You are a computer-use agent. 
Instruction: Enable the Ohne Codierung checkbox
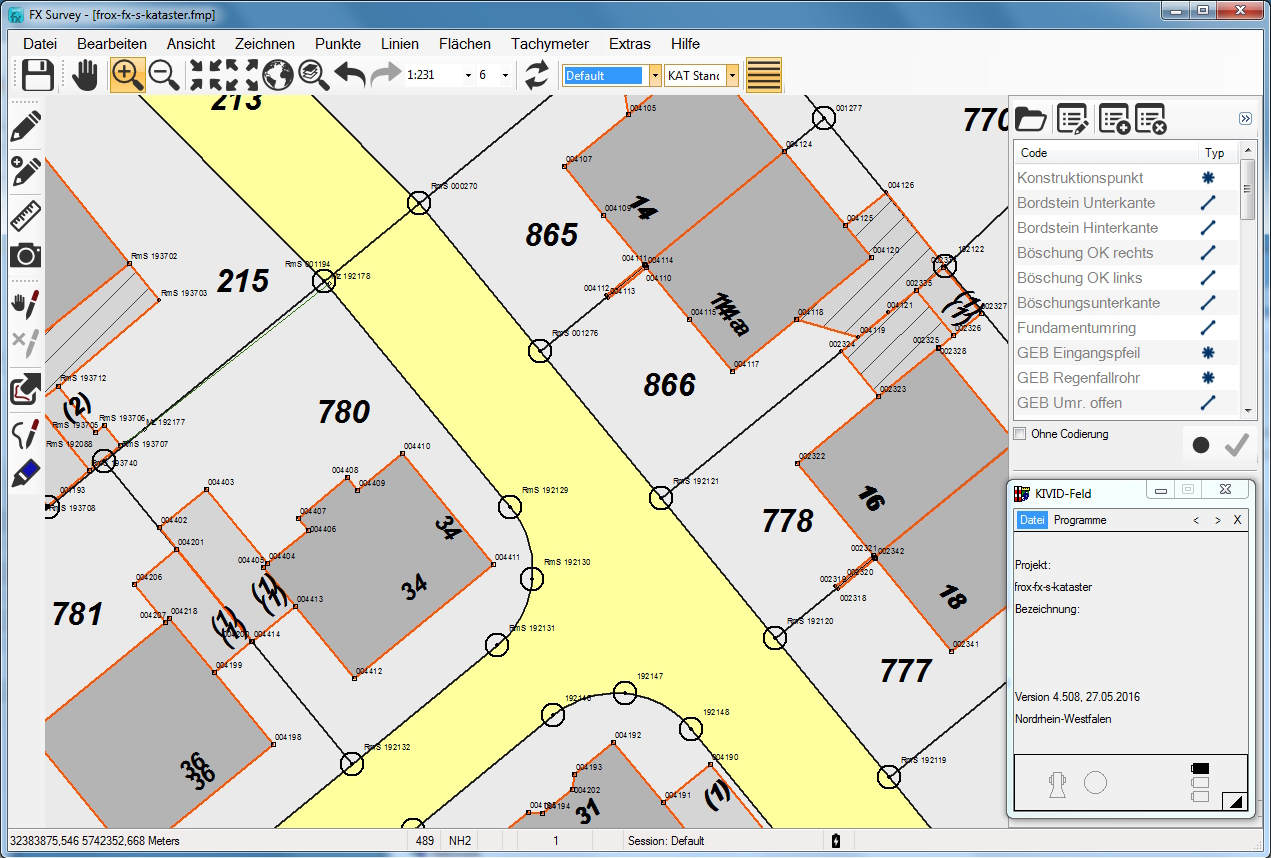coord(1020,434)
